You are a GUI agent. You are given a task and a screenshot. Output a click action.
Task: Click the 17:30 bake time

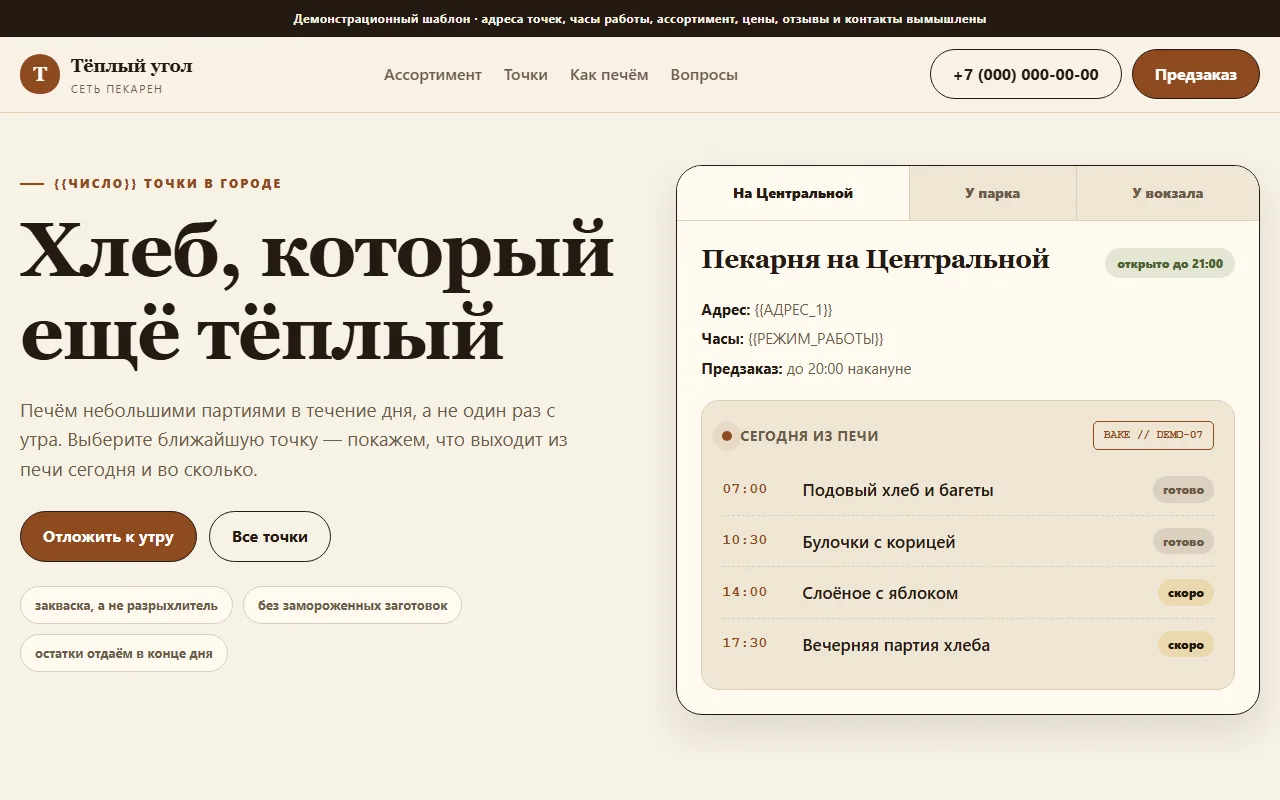pos(745,643)
